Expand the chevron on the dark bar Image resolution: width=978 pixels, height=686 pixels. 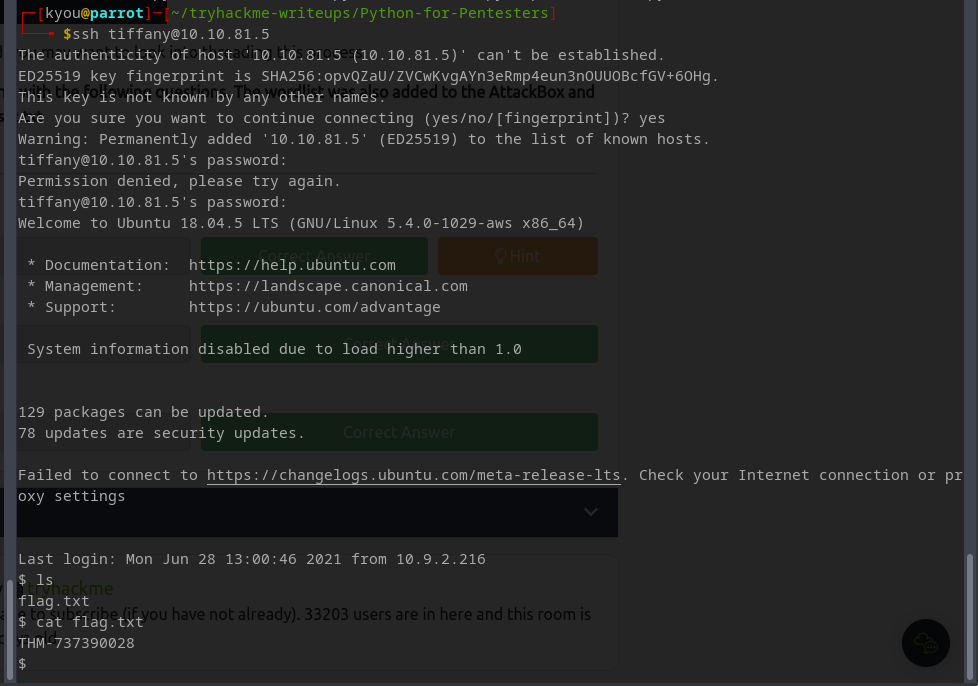[x=591, y=512]
